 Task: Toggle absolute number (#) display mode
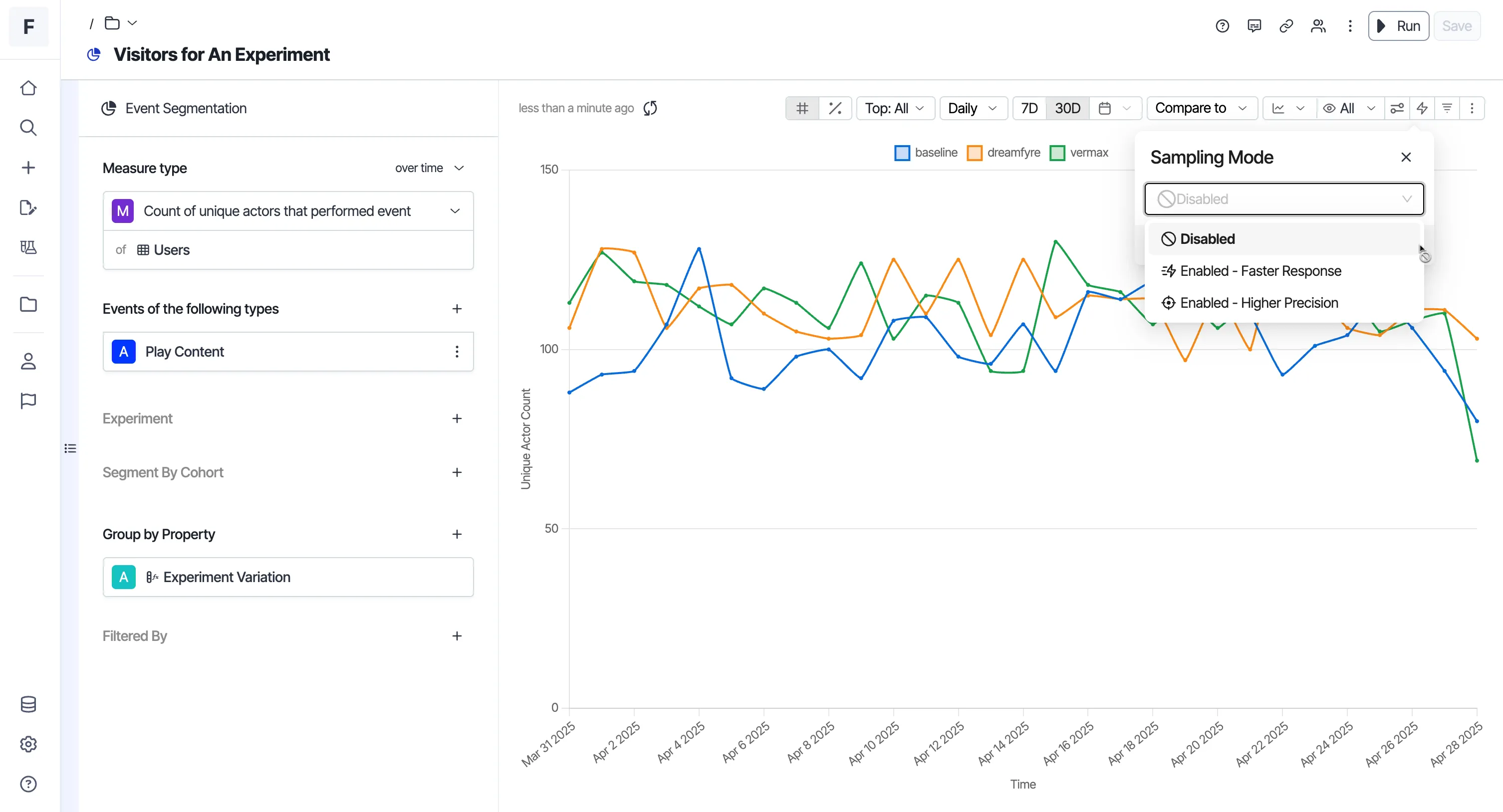(802, 109)
